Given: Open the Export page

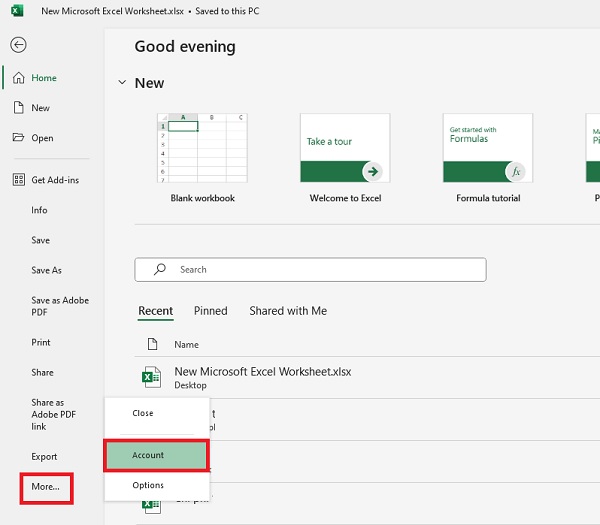Looking at the screenshot, I should 44,457.
